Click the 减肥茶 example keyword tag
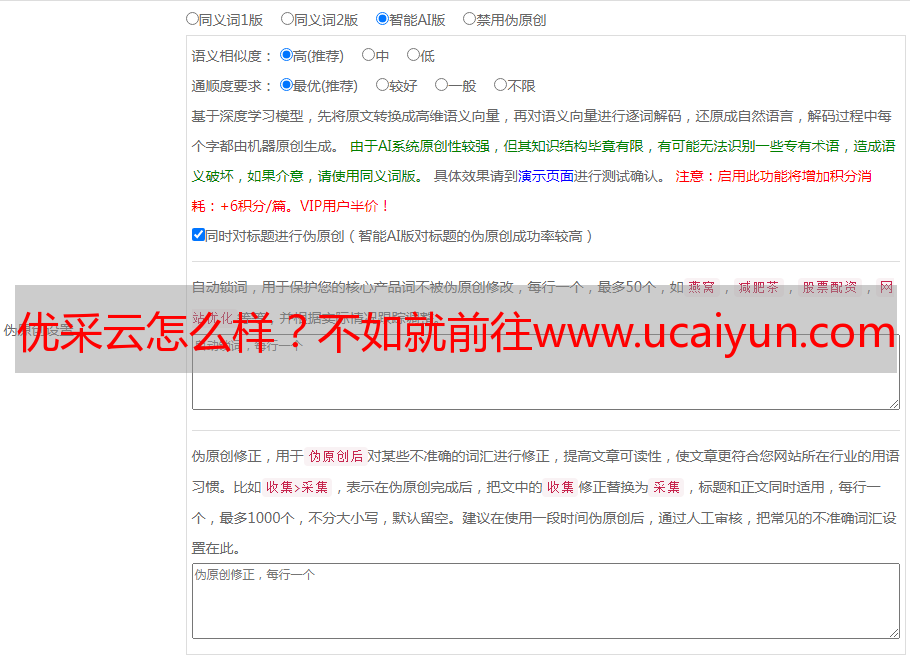The height and width of the screenshot is (658, 911). click(x=759, y=287)
